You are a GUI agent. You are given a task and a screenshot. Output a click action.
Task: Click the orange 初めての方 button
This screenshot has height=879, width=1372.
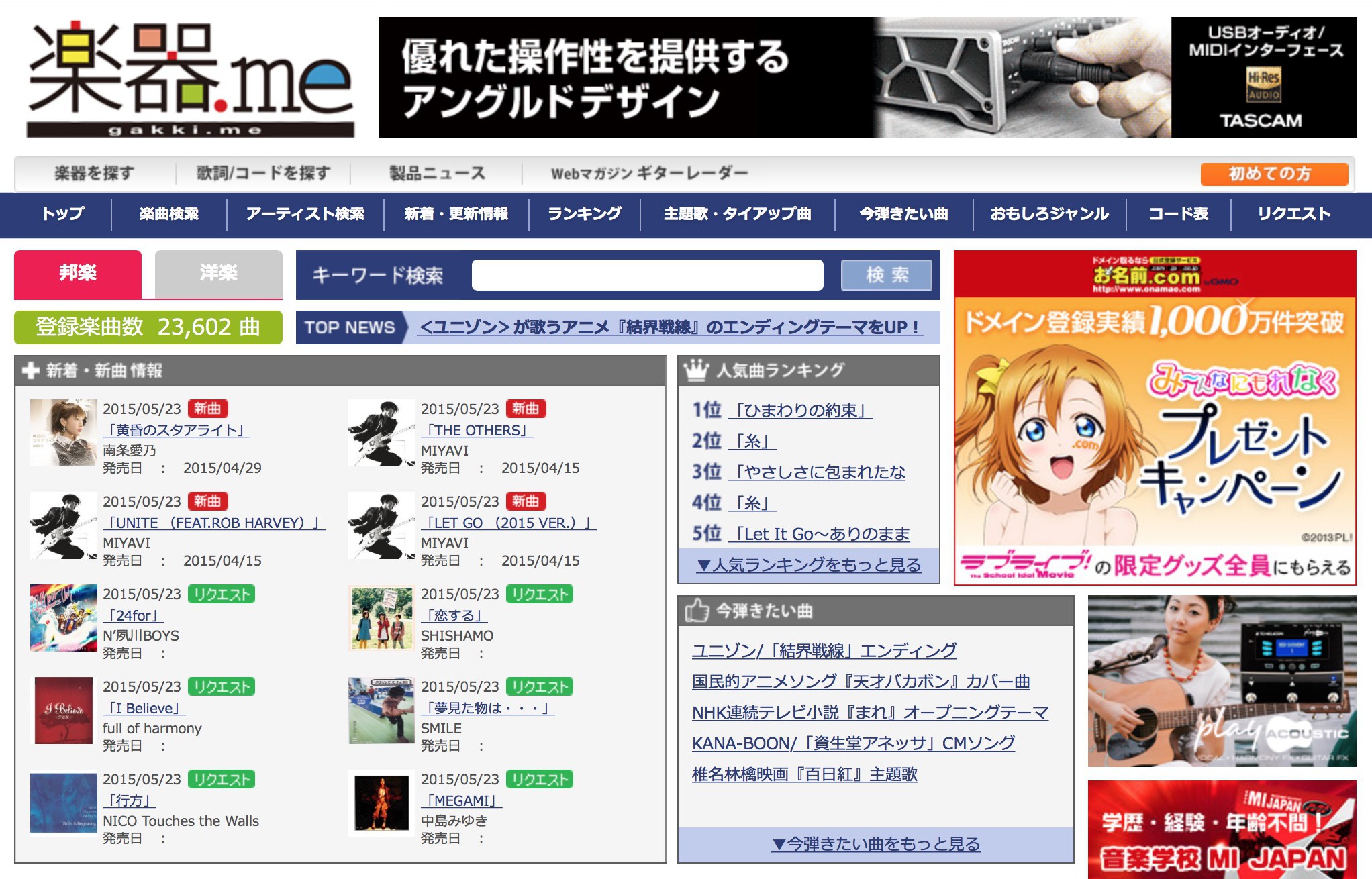tap(1274, 174)
